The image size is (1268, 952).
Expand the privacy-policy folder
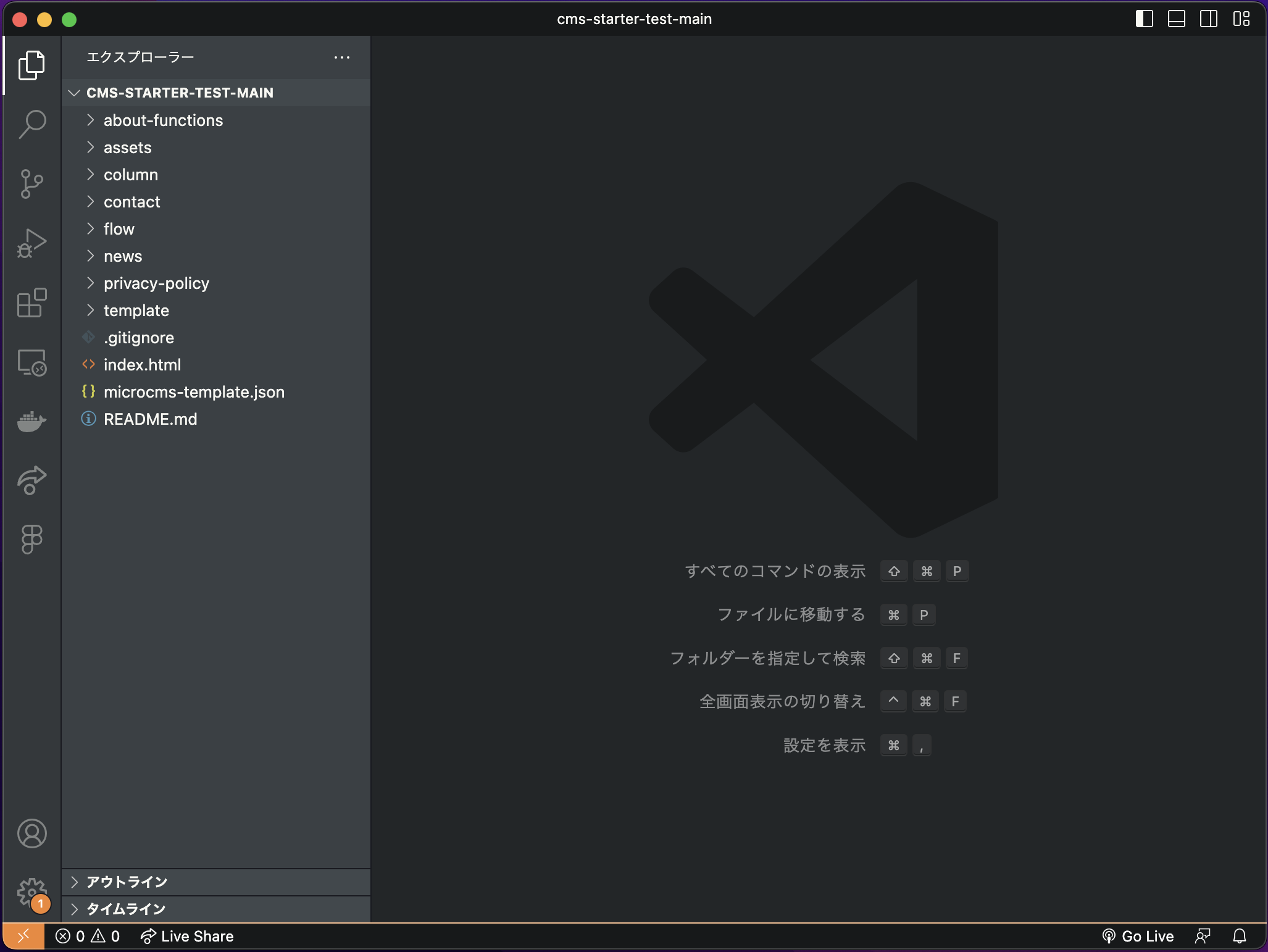pyautogui.click(x=216, y=283)
